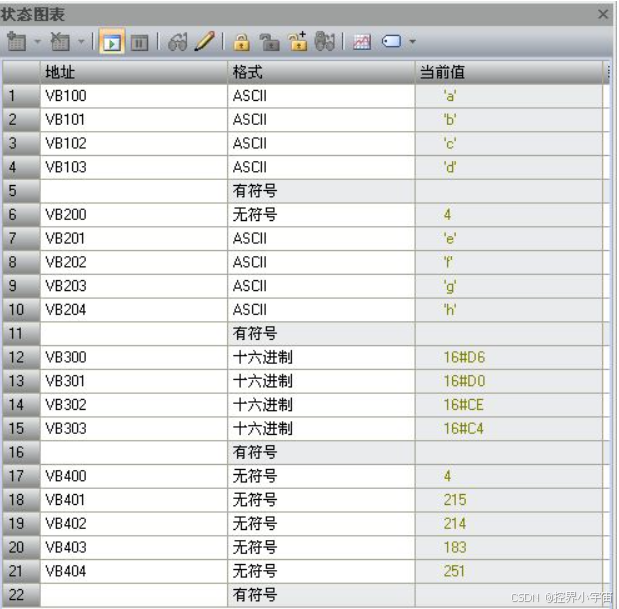Open the insert row dropdown arrow
619x609 pixels.
(x=38, y=41)
